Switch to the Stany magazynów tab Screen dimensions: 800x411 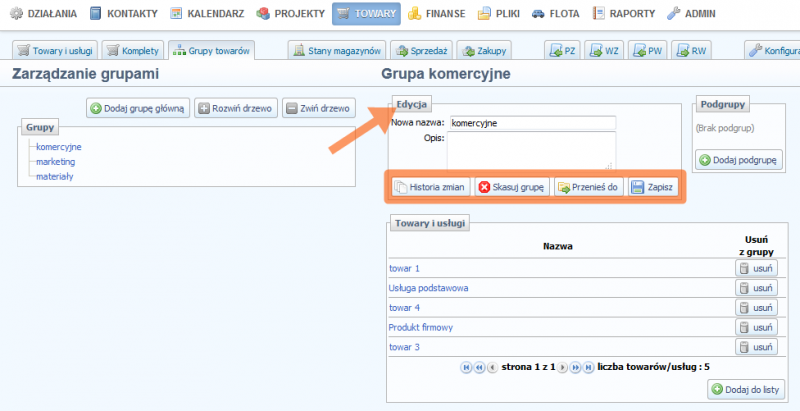[334, 49]
